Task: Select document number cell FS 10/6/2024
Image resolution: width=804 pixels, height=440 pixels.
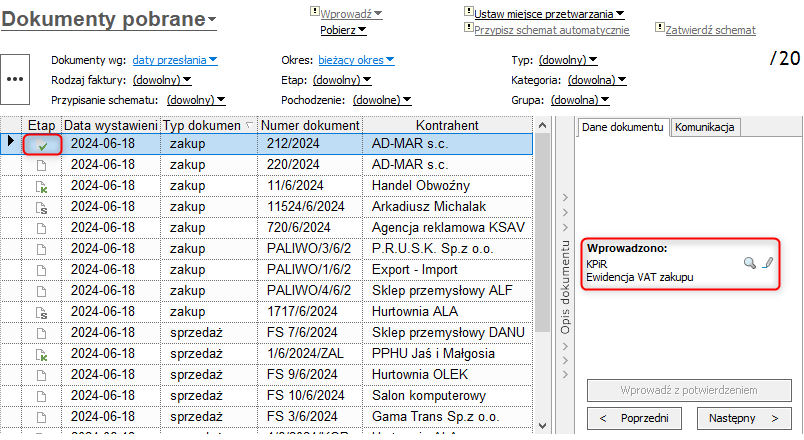Action: [x=310, y=396]
